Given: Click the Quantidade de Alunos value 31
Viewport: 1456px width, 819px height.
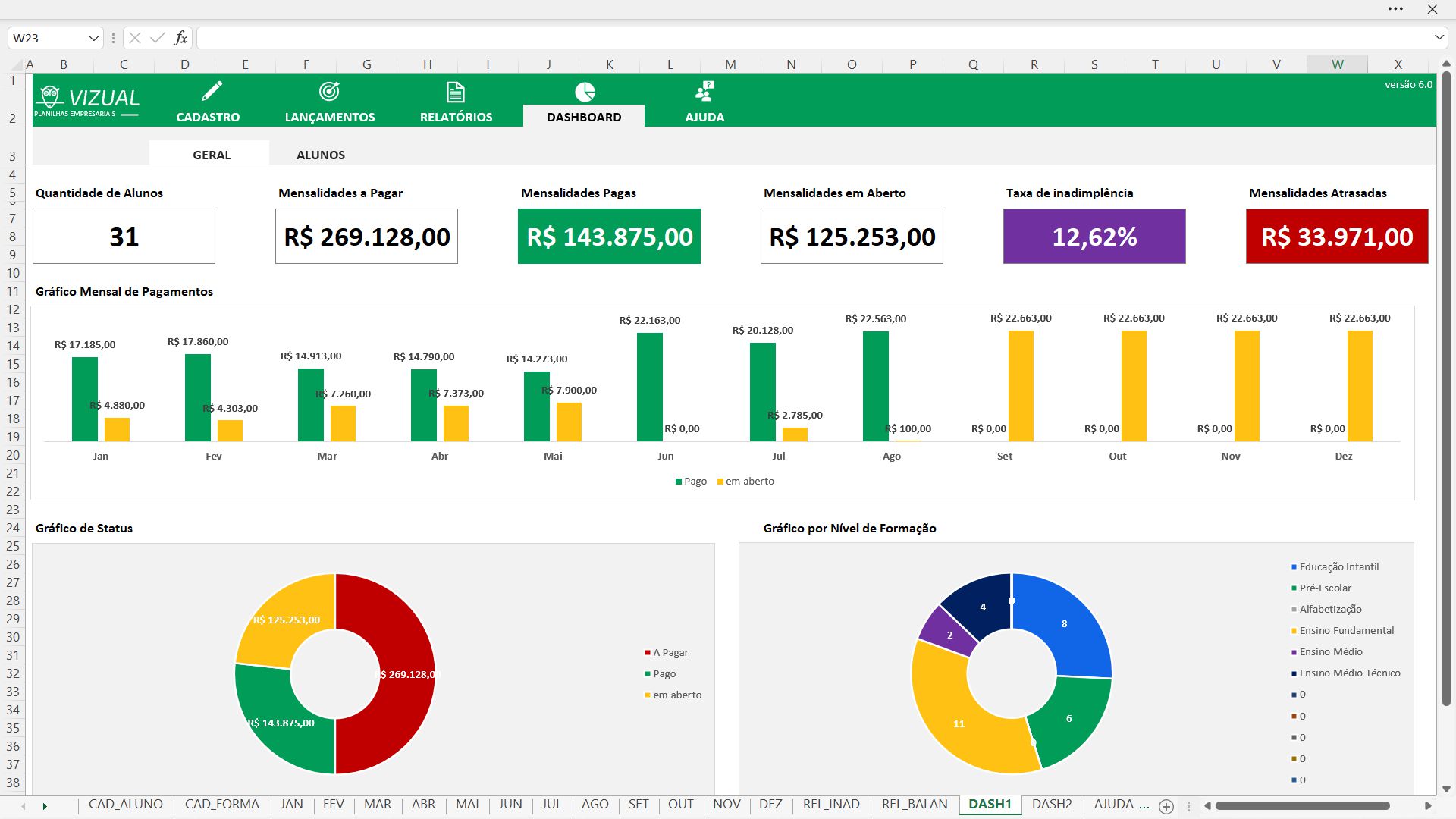Looking at the screenshot, I should [x=124, y=237].
